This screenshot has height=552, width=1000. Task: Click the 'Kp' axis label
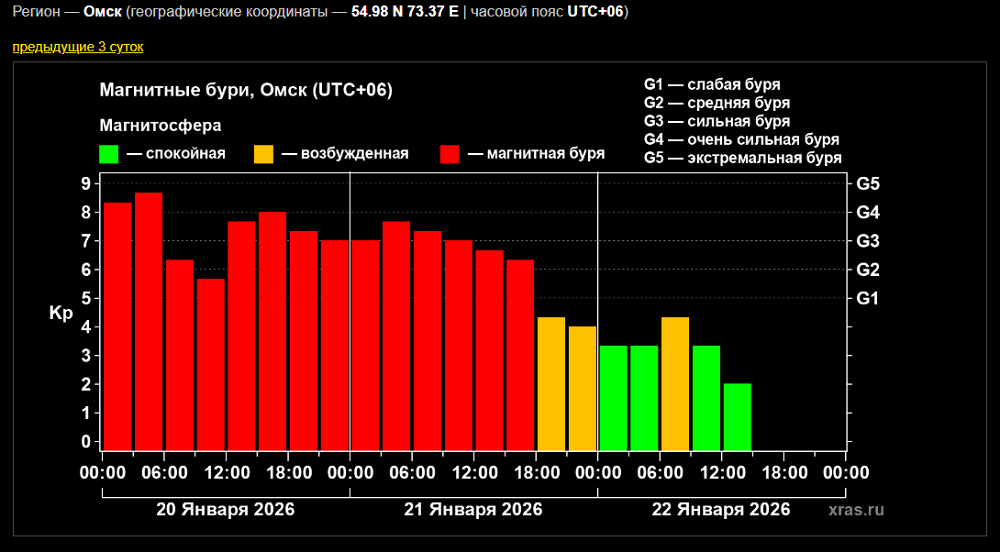[x=60, y=313]
